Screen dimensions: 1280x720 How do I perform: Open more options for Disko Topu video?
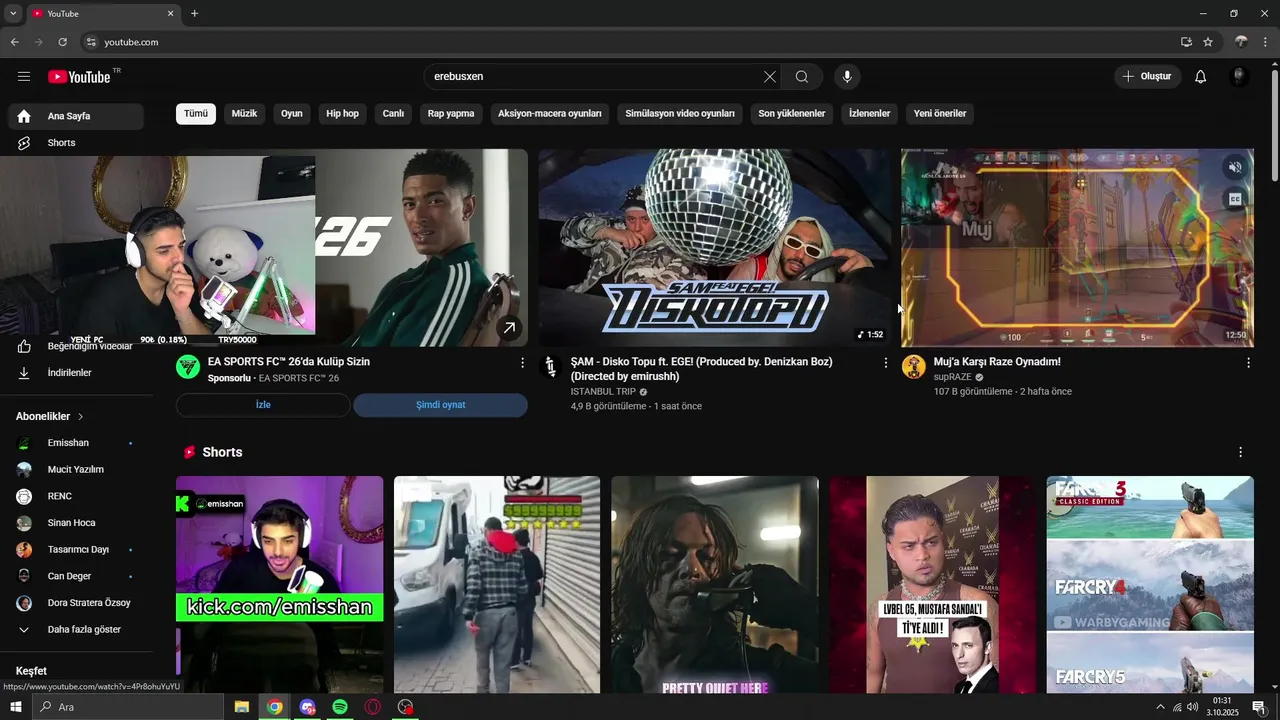click(885, 363)
